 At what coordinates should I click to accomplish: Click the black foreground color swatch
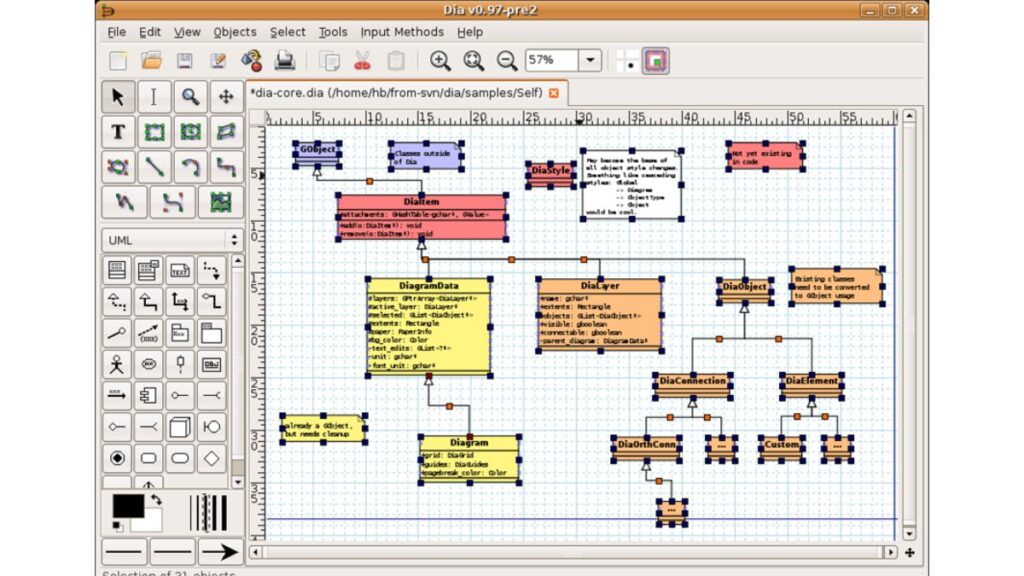(128, 506)
